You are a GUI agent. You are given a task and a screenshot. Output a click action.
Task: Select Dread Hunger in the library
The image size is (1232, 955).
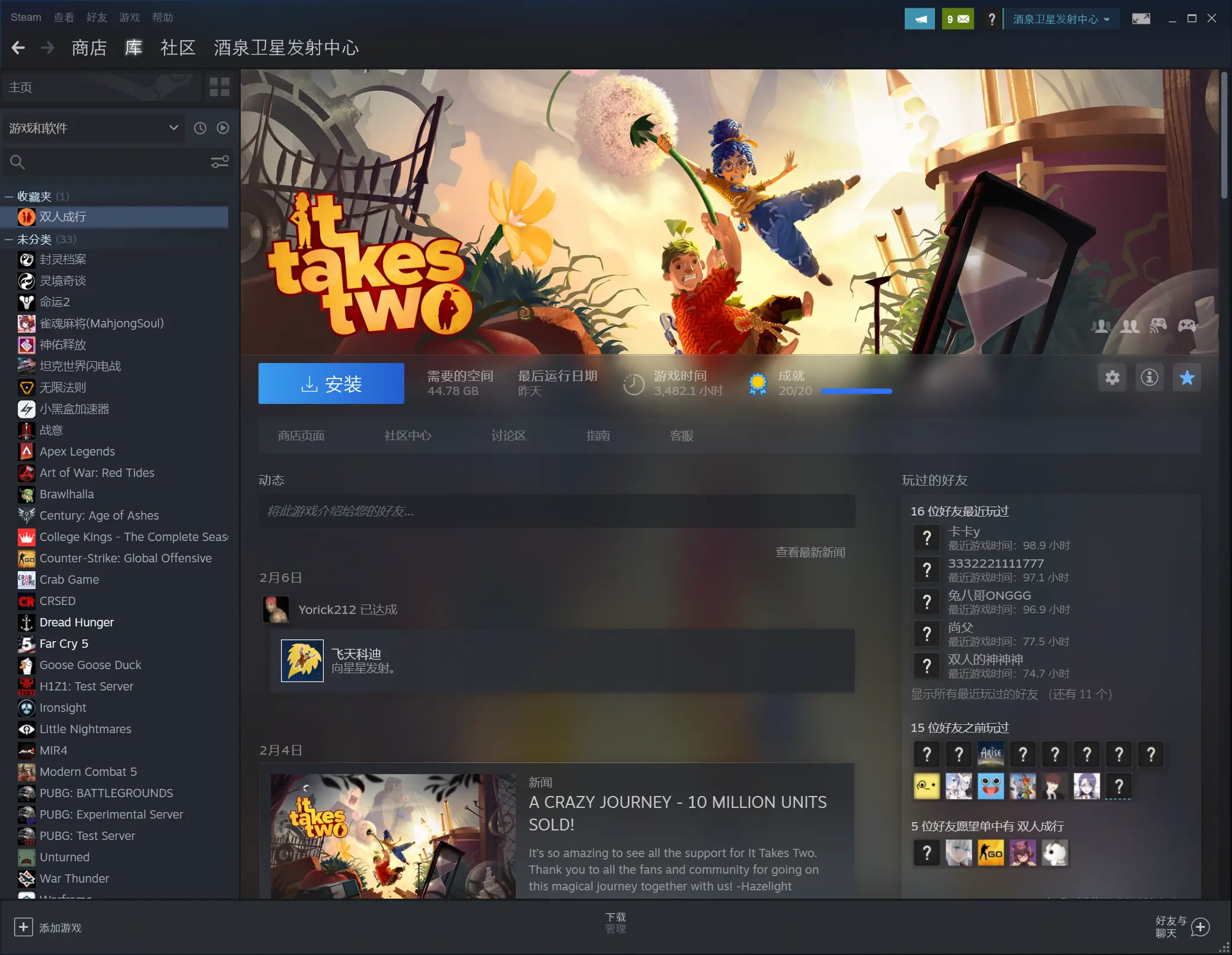tap(115, 622)
